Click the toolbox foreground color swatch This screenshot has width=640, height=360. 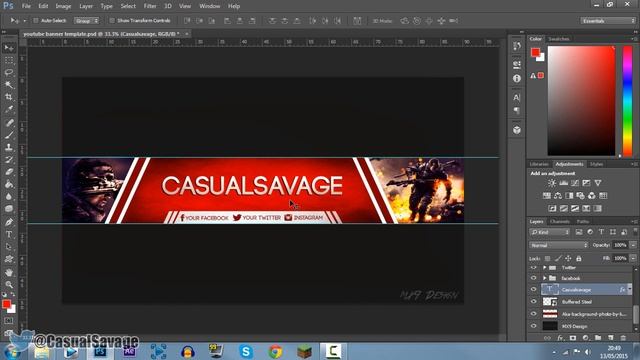coord(6,304)
